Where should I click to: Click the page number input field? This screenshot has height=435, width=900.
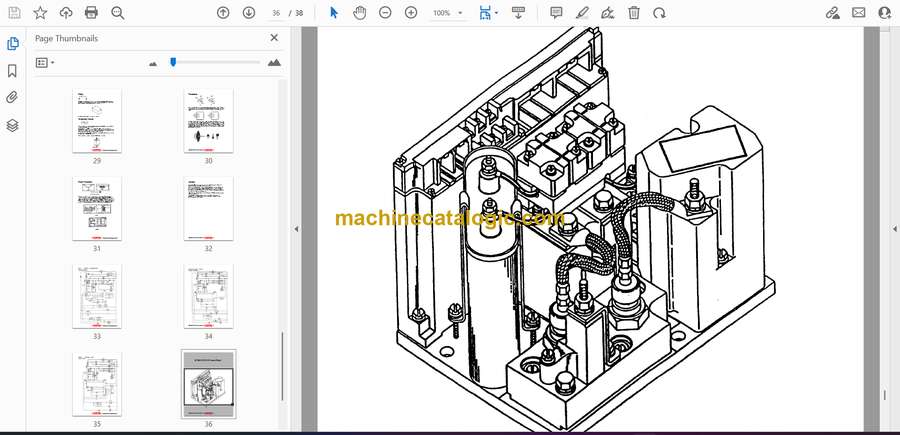(274, 13)
